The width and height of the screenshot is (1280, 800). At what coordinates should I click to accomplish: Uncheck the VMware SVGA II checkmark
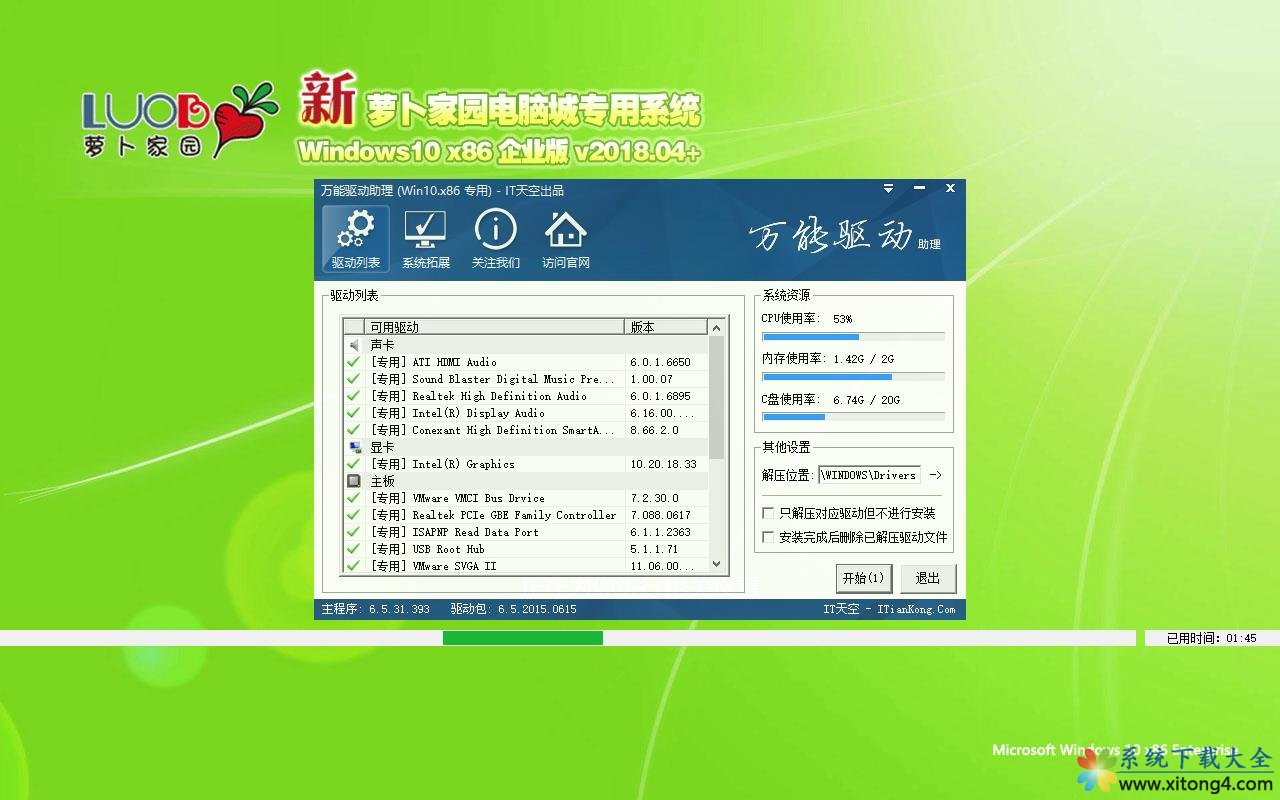pyautogui.click(x=353, y=566)
